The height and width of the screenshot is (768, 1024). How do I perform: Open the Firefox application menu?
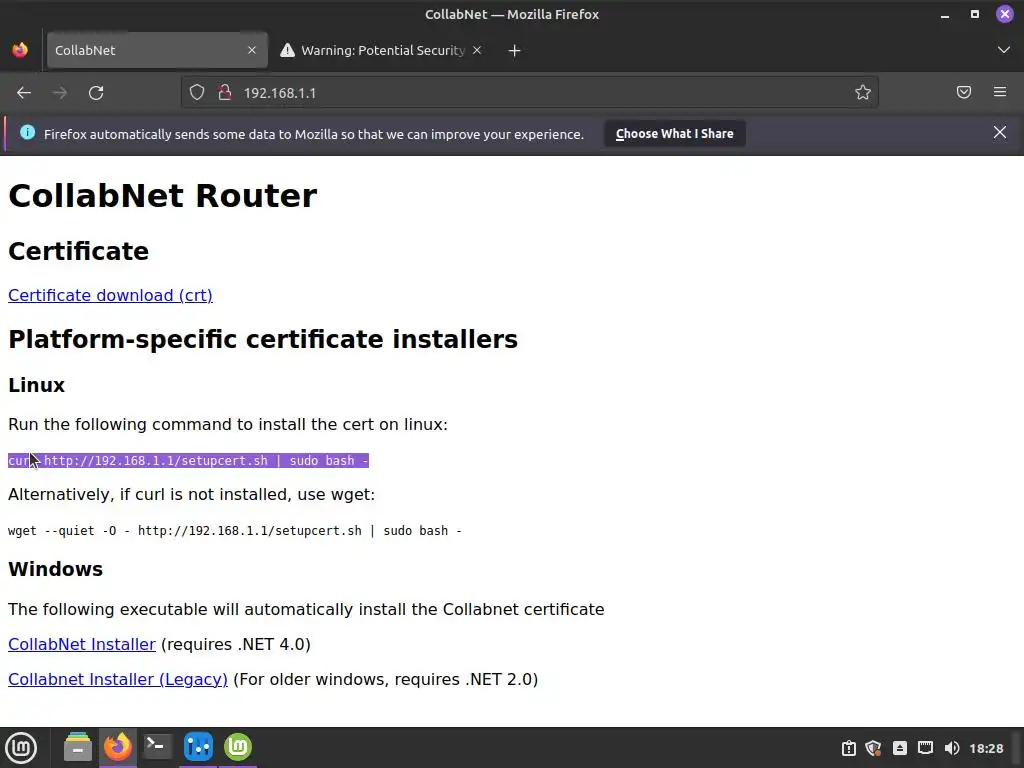pos(1000,93)
